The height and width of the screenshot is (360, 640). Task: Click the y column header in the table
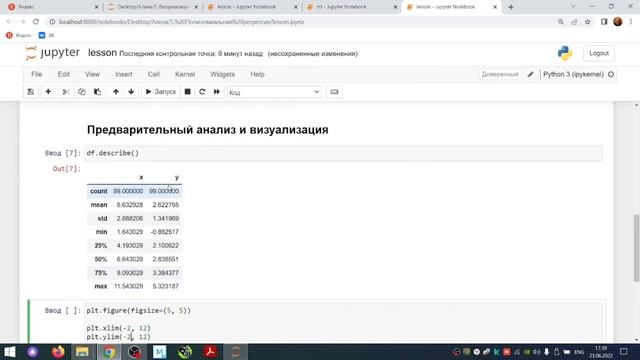click(x=177, y=178)
